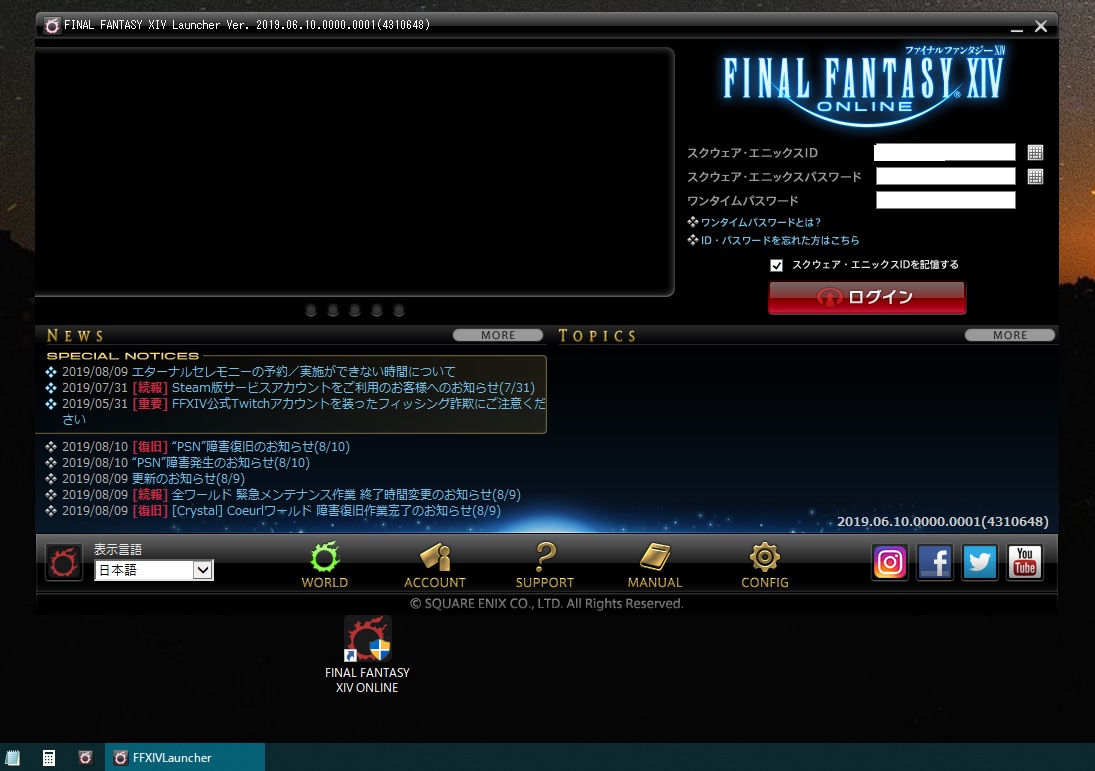Open the Twitch phishing warning notice

[304, 411]
